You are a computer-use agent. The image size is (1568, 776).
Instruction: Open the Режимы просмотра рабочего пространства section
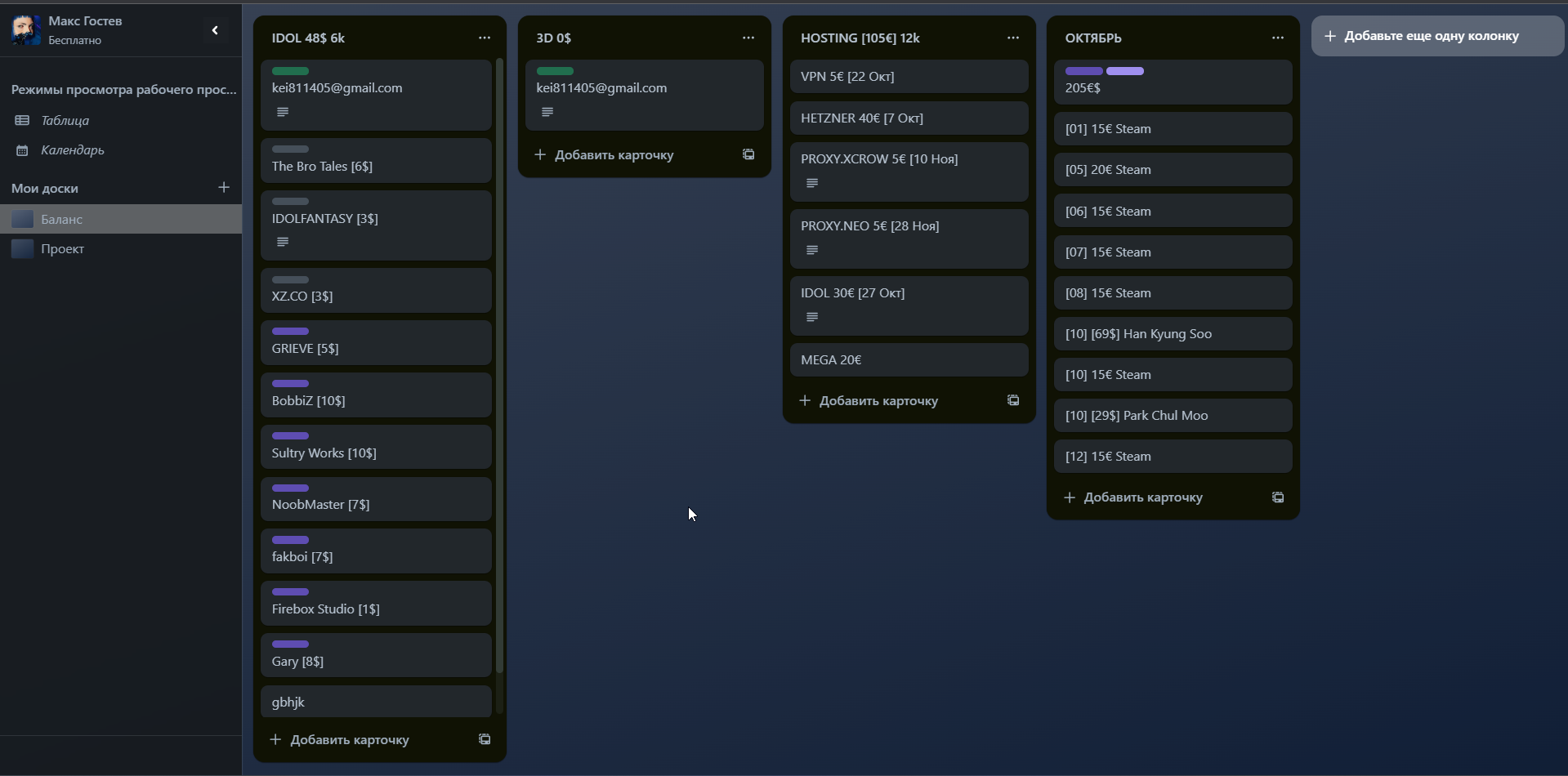124,89
